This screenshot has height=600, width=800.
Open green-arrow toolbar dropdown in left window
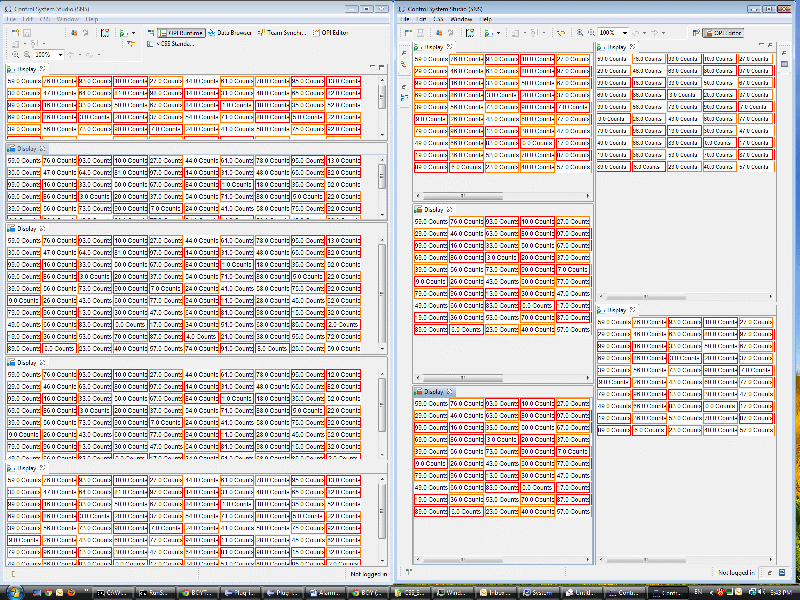132,32
